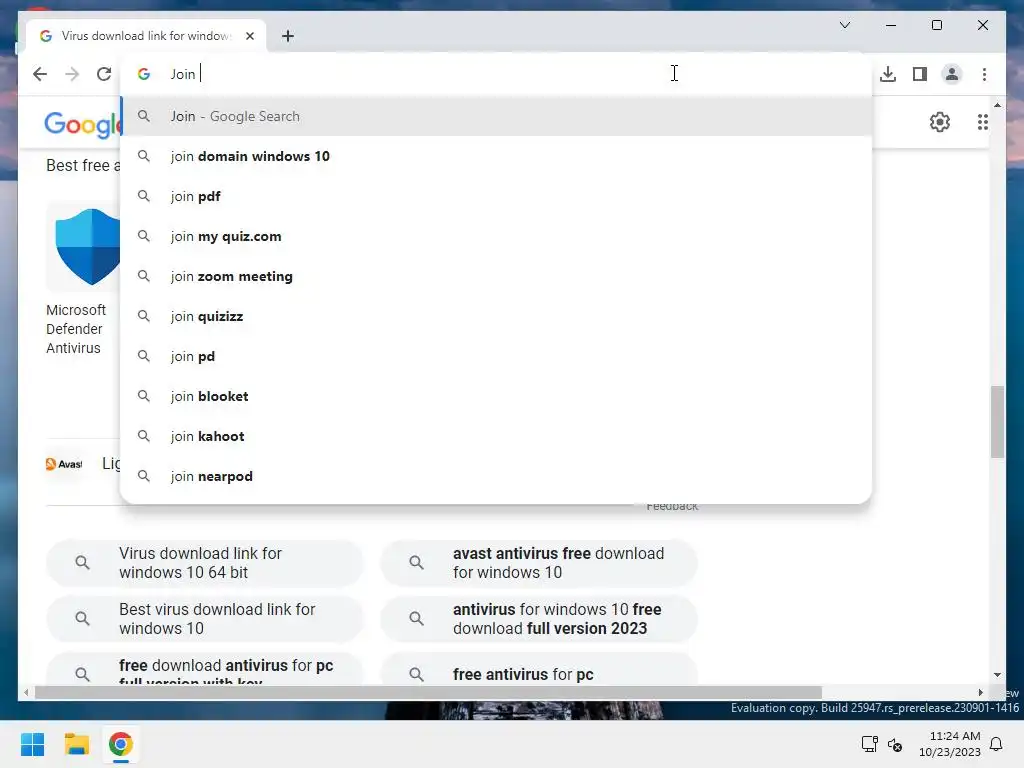Click the Avast logo chip
The width and height of the screenshot is (1024, 768).
pyautogui.click(x=64, y=464)
